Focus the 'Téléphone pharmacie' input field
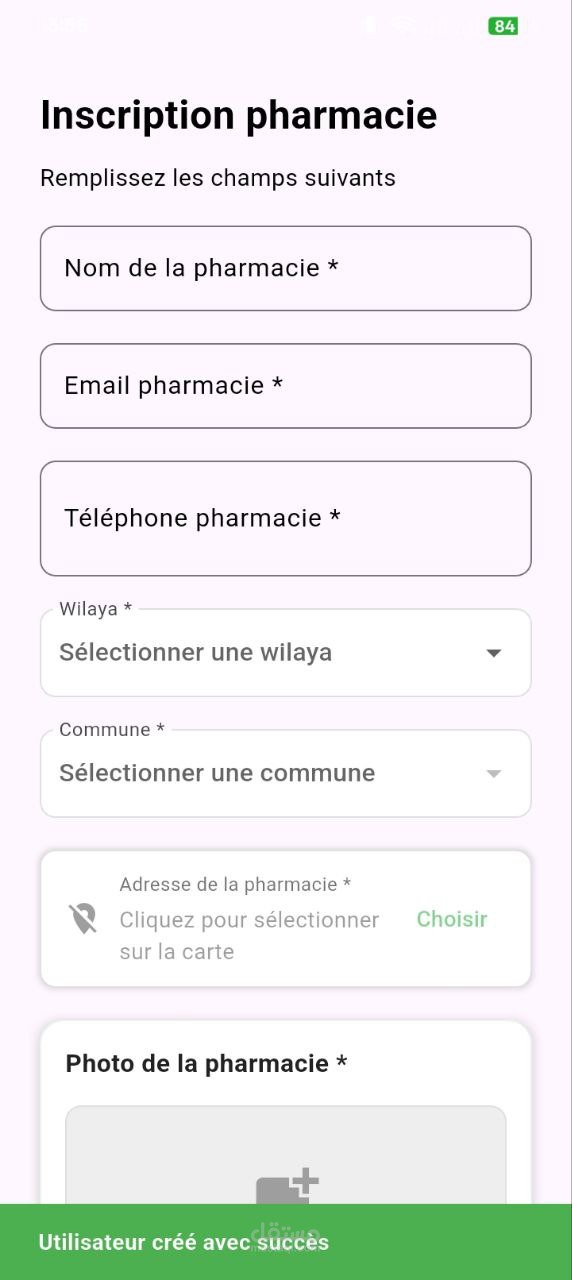 [x=286, y=518]
